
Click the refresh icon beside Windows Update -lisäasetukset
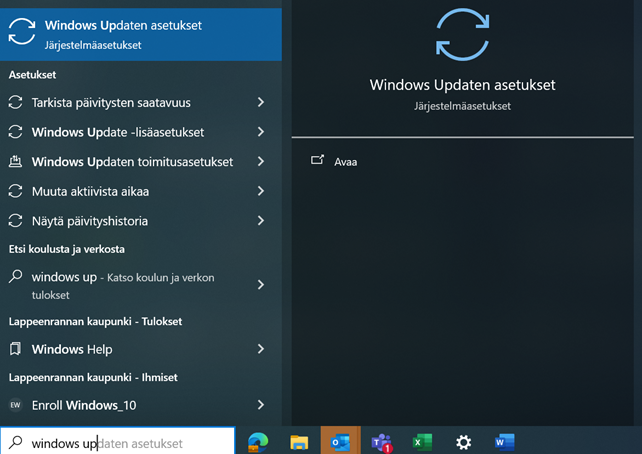[x=16, y=132]
